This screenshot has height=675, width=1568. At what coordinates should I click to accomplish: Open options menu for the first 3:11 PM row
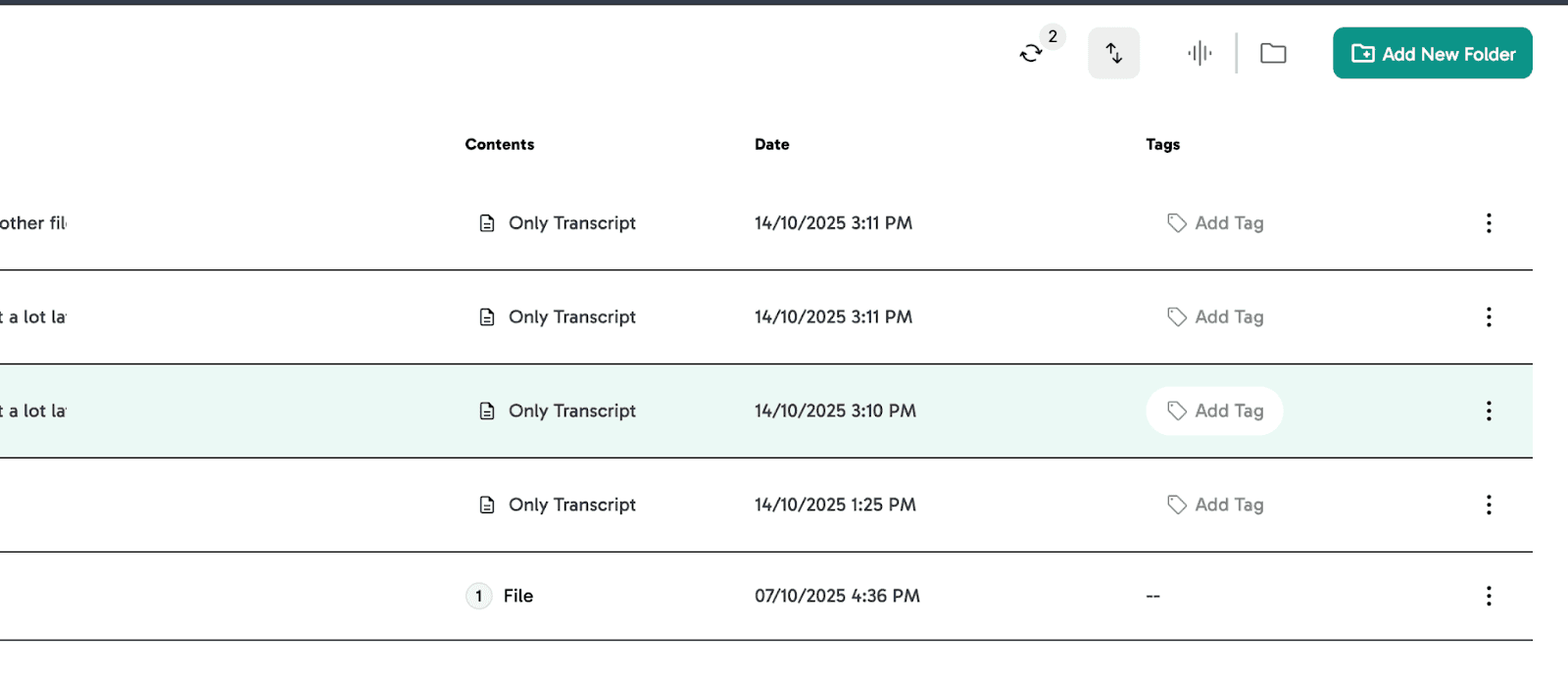tap(1489, 223)
